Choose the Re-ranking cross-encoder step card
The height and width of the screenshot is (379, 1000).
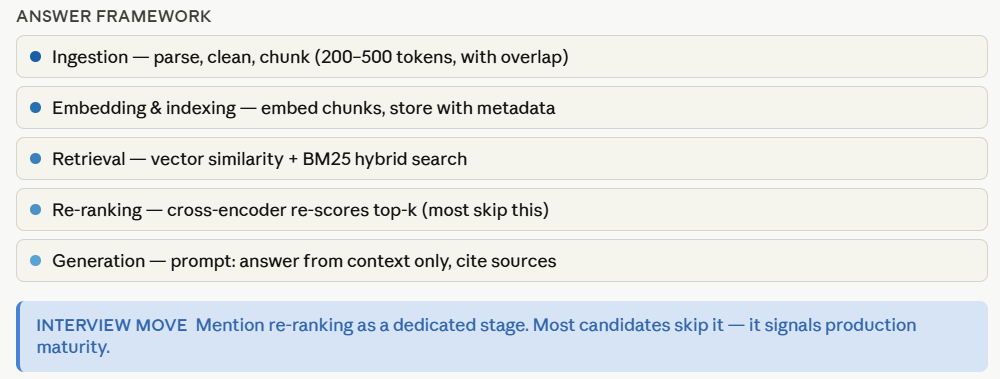pos(502,209)
